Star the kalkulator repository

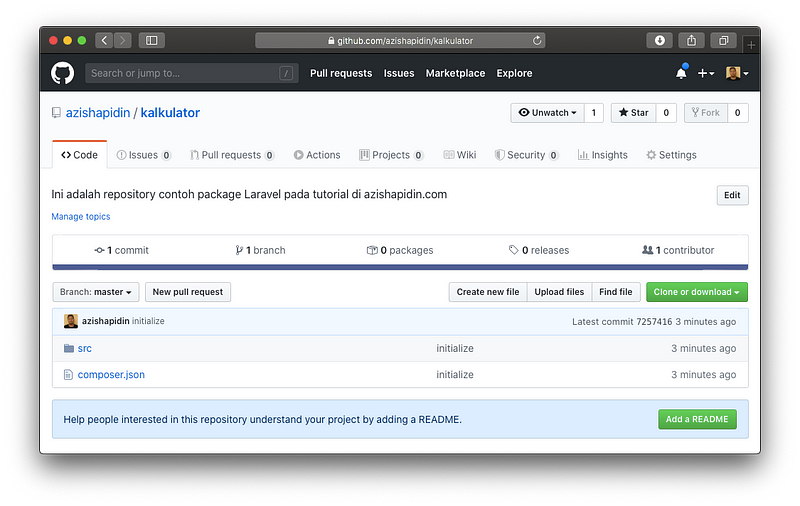[x=633, y=113]
